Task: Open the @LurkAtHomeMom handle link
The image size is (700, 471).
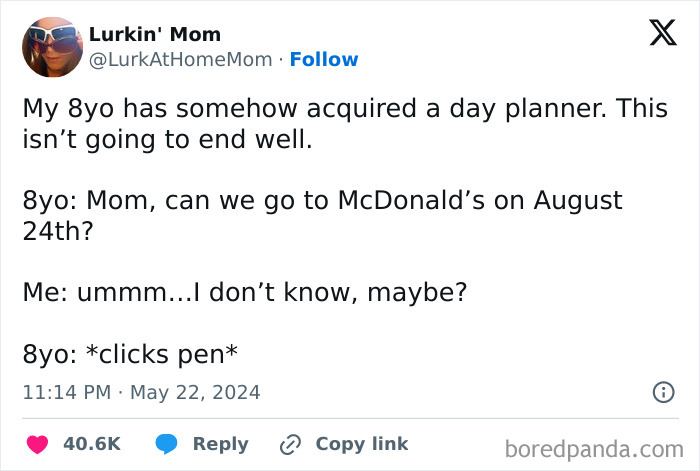Action: click(181, 60)
